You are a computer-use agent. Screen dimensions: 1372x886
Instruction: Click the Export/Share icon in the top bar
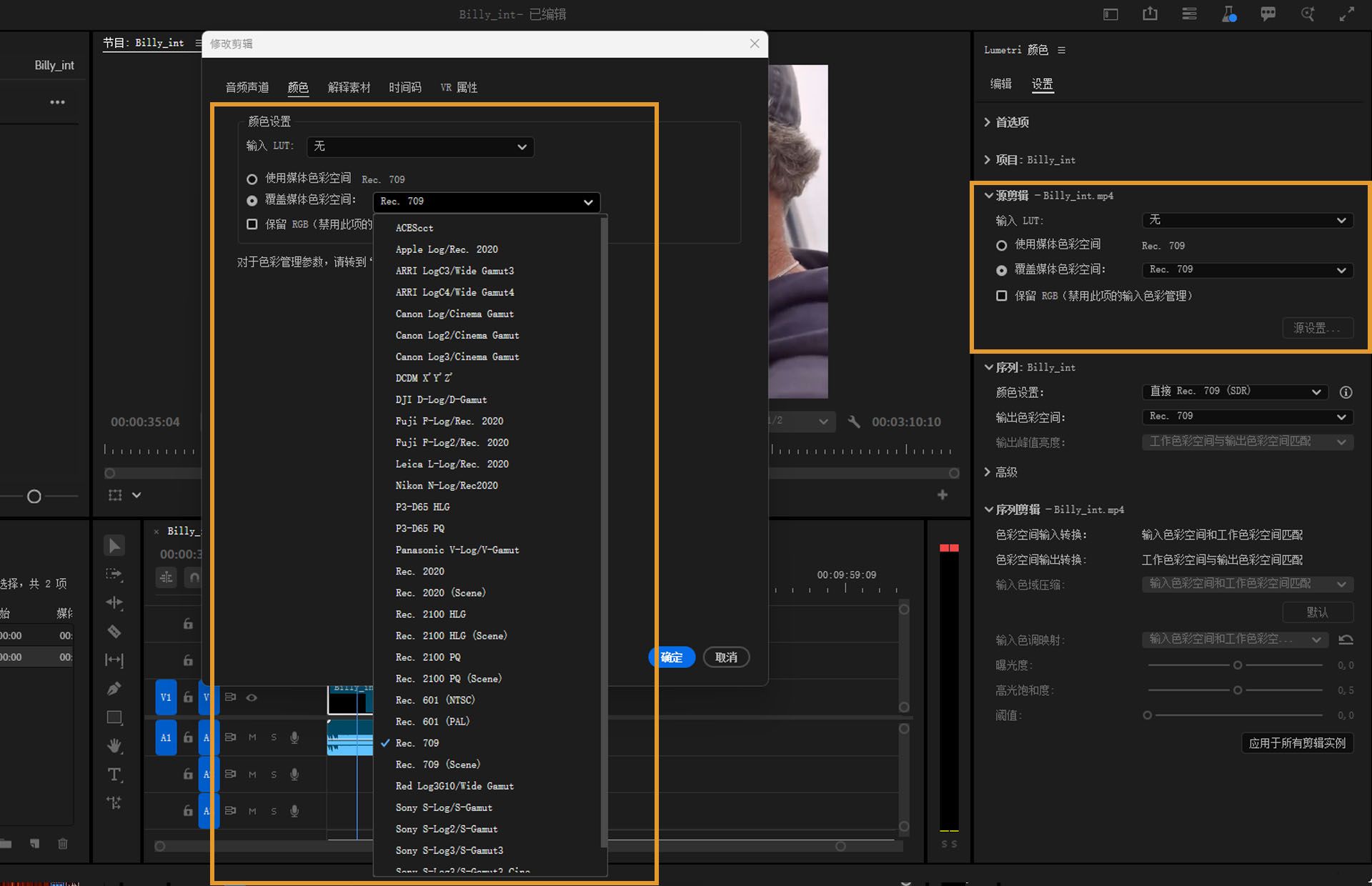coord(1150,14)
